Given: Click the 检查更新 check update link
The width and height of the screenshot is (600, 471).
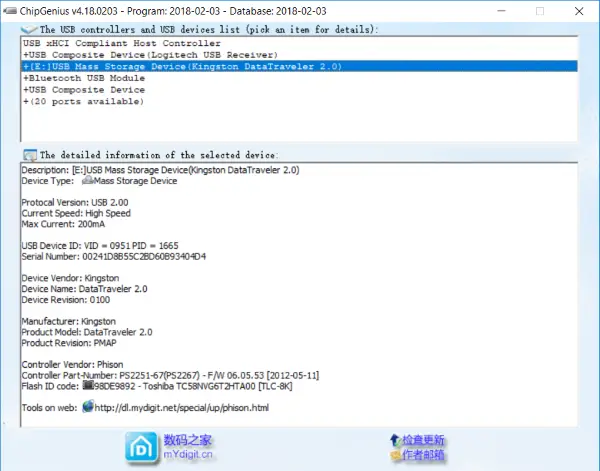Looking at the screenshot, I should tap(423, 440).
